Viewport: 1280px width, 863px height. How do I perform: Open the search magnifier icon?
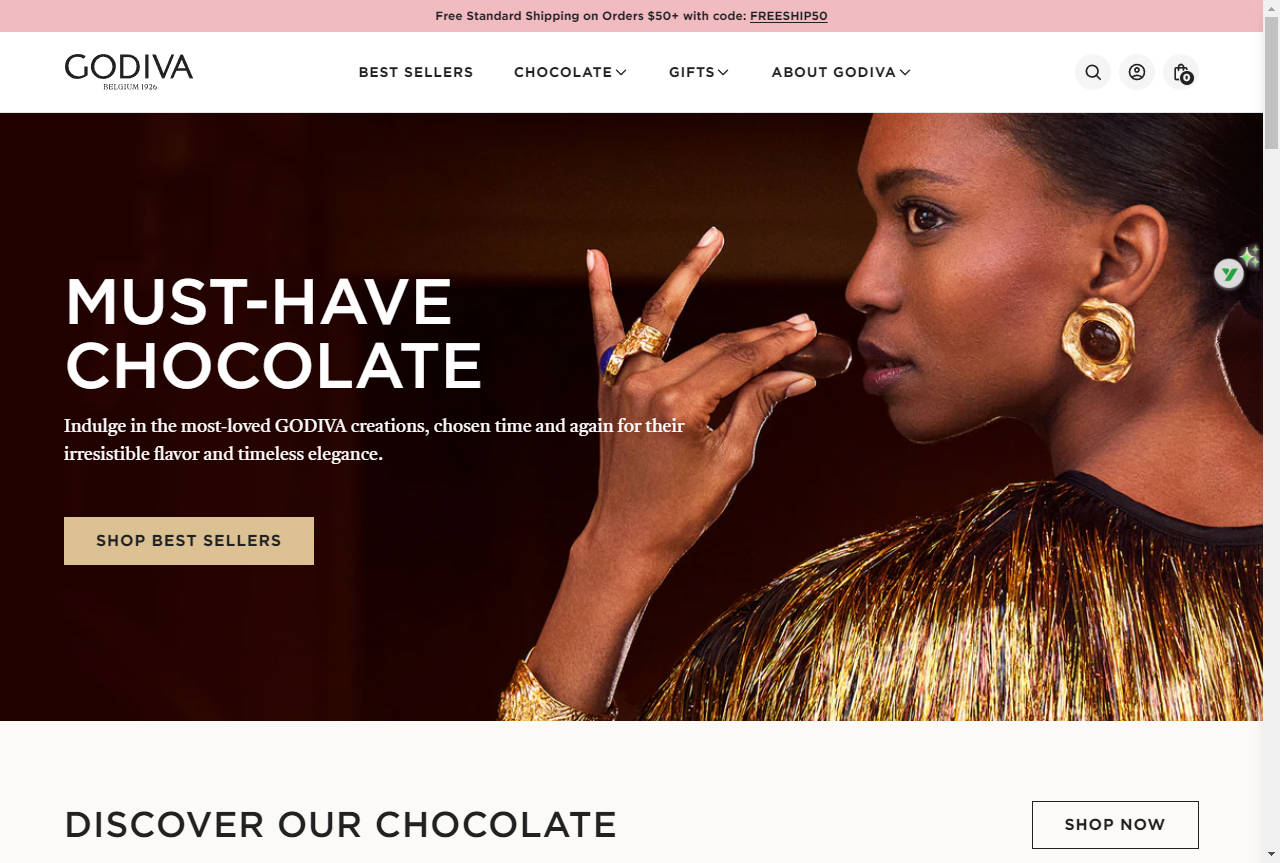(x=1093, y=72)
